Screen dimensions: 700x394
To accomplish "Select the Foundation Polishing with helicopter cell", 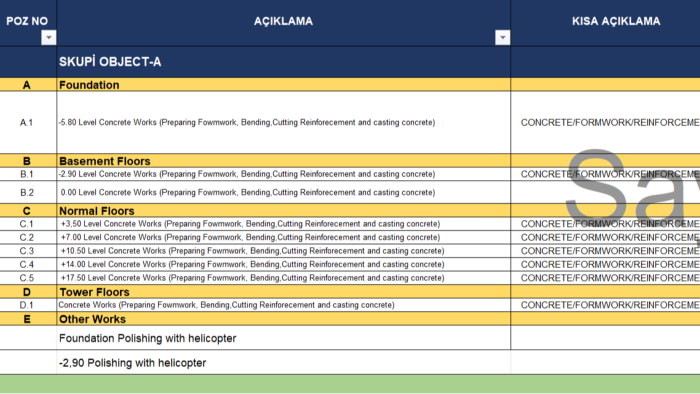I will 283,338.
